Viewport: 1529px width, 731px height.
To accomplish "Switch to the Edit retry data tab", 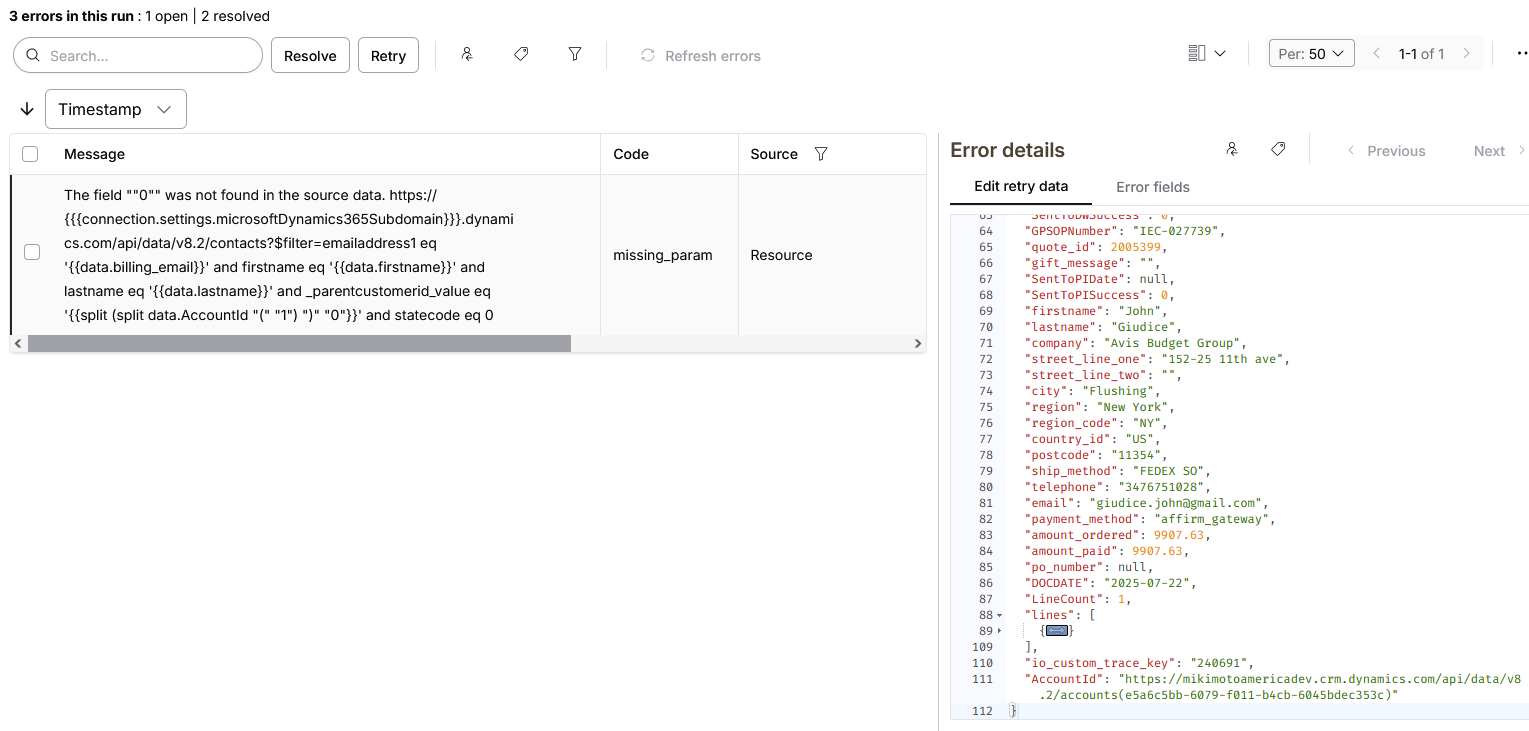I will pyautogui.click(x=1021, y=187).
